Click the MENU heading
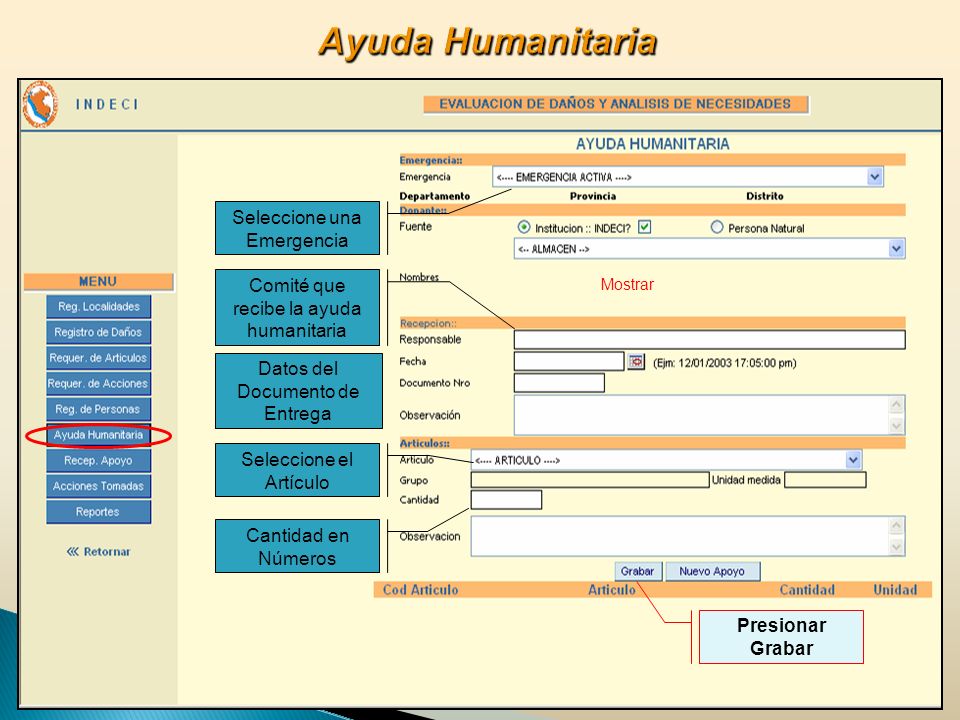The height and width of the screenshot is (720, 960). coord(99,282)
